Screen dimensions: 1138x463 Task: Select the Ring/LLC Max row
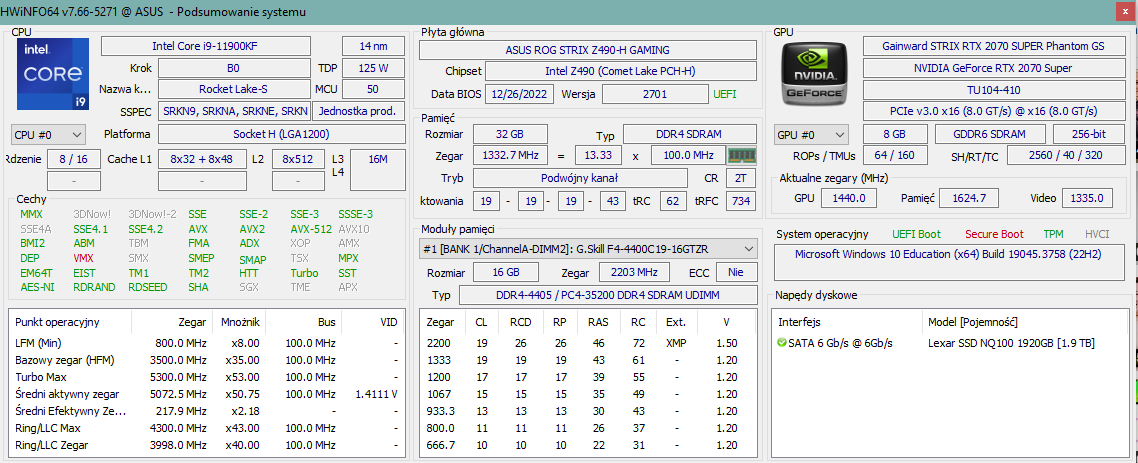207,428
